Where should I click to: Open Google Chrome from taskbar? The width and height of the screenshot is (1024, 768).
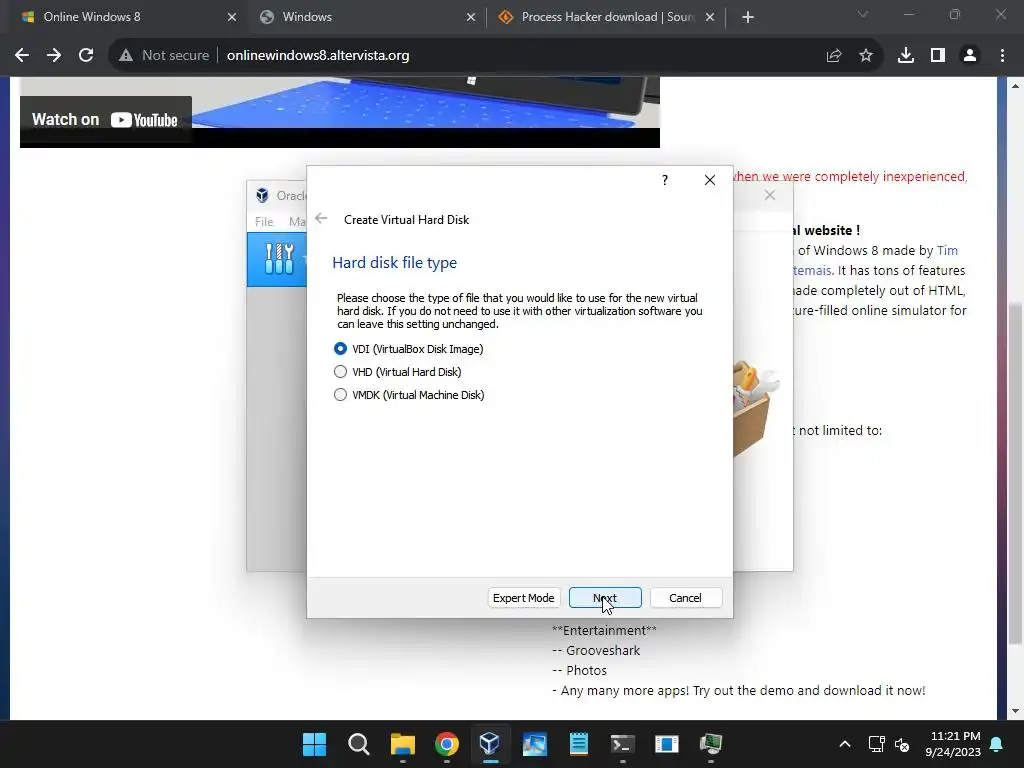tap(447, 744)
